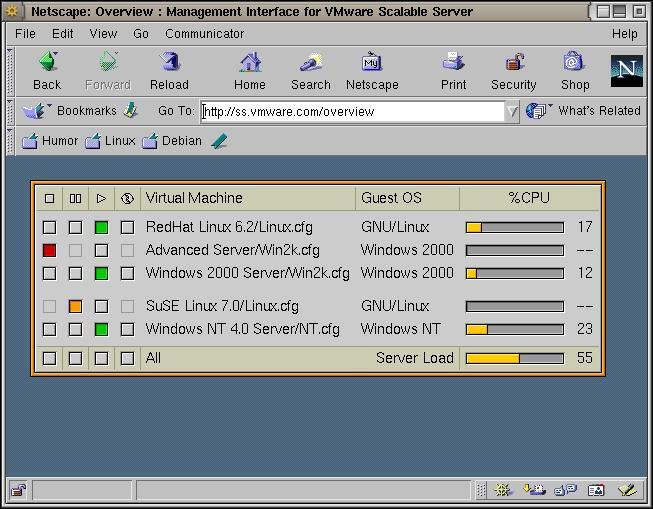Click RedHat Linux CPU usage bar
Screen dimensions: 653x509
(515, 227)
